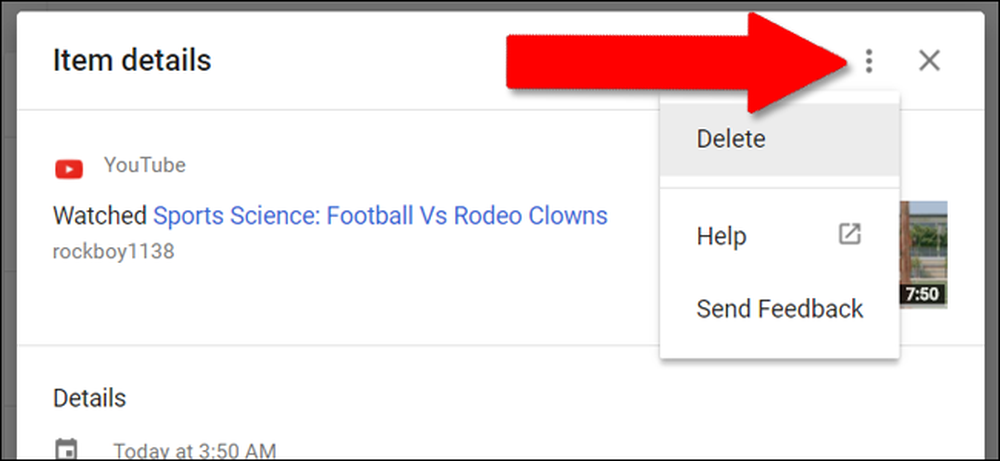1000x461 pixels.
Task: Open the video thumbnail preview
Action: (923, 254)
